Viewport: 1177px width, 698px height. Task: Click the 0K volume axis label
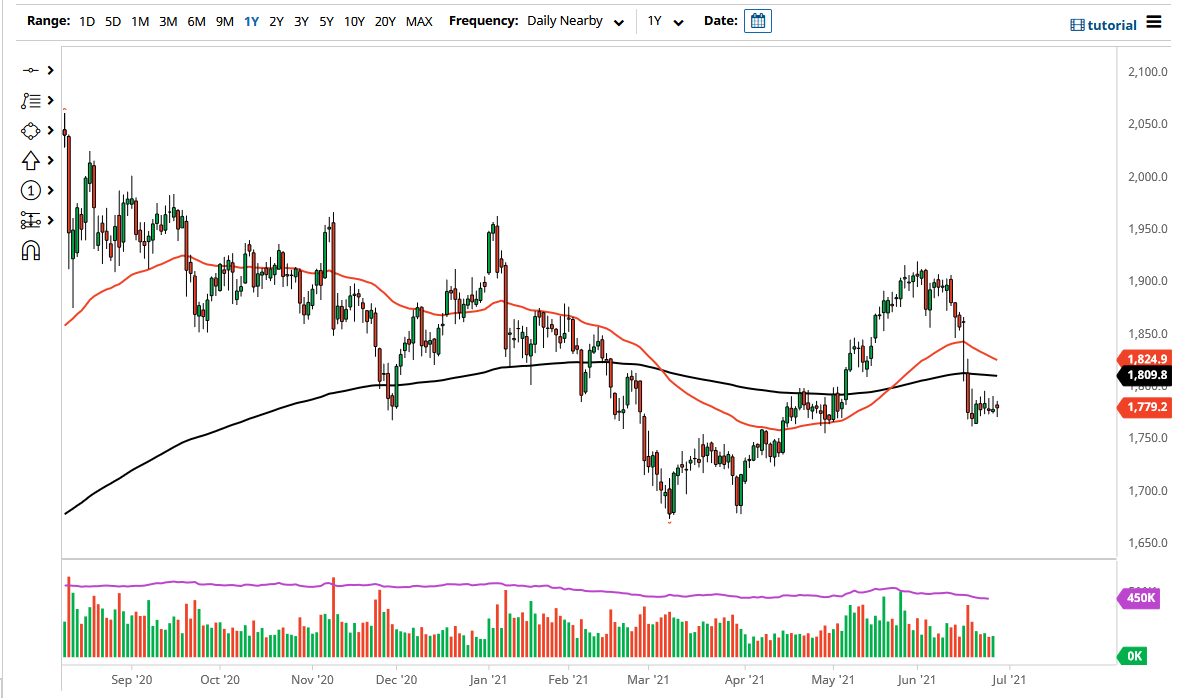pyautogui.click(x=1132, y=656)
